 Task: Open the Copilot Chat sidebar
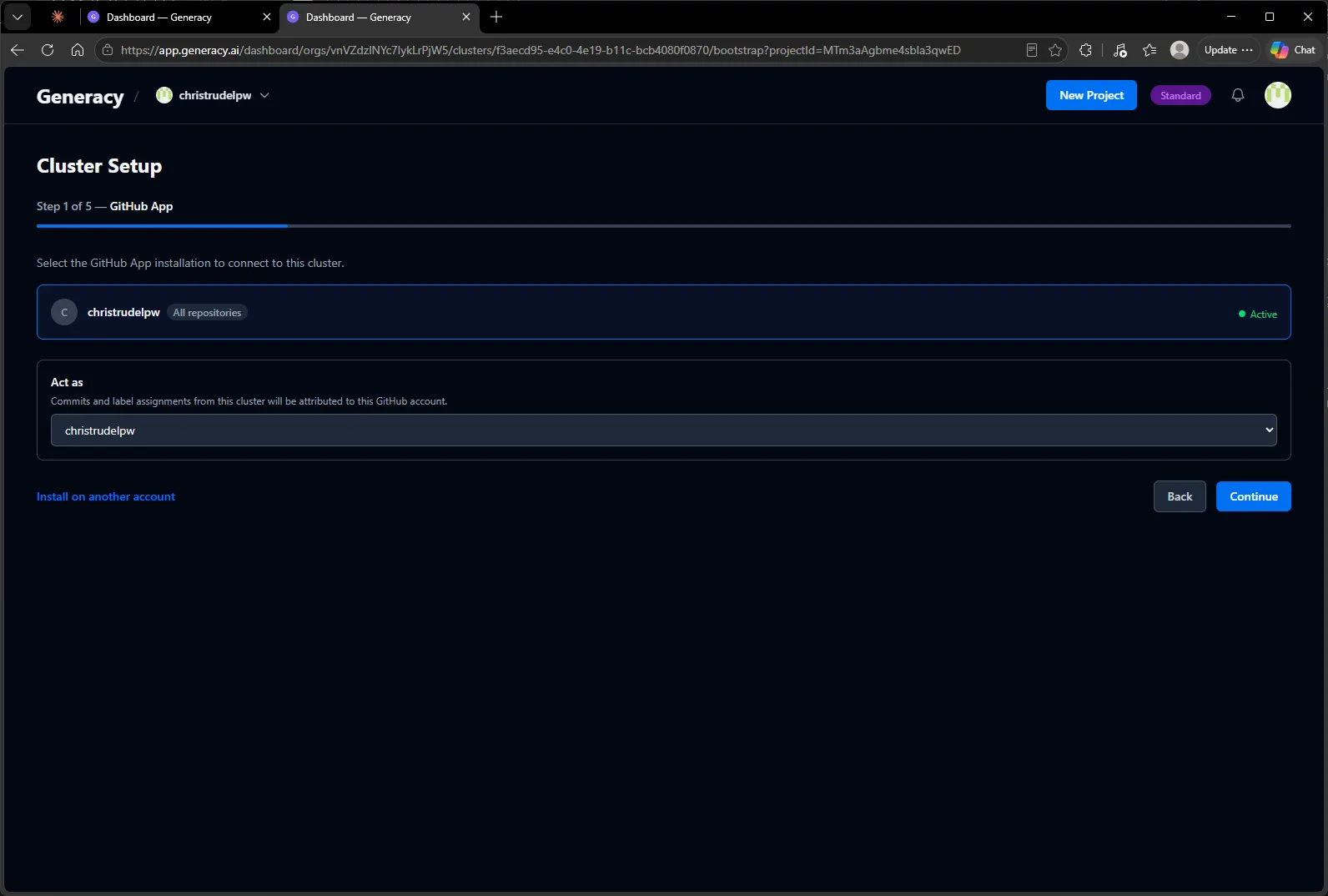1293,50
